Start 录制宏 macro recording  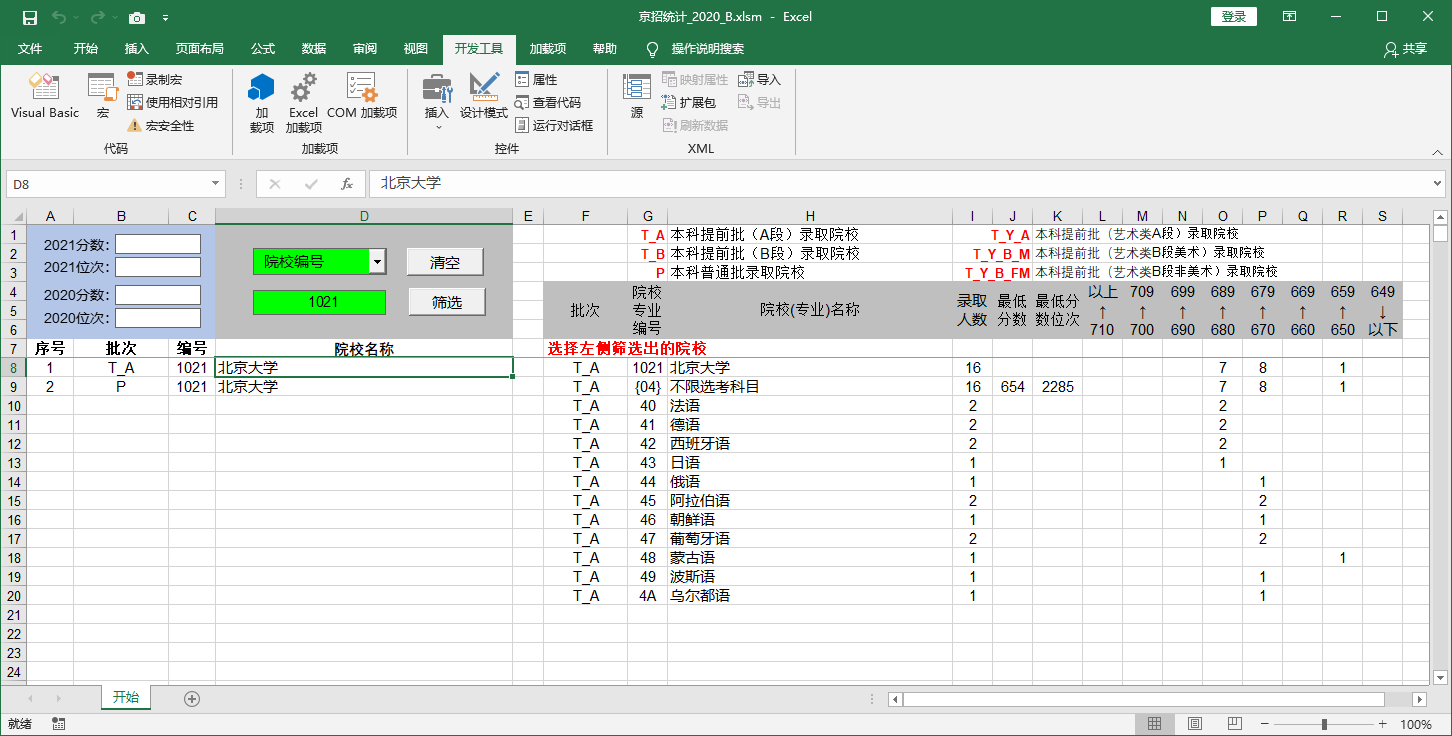click(x=155, y=79)
